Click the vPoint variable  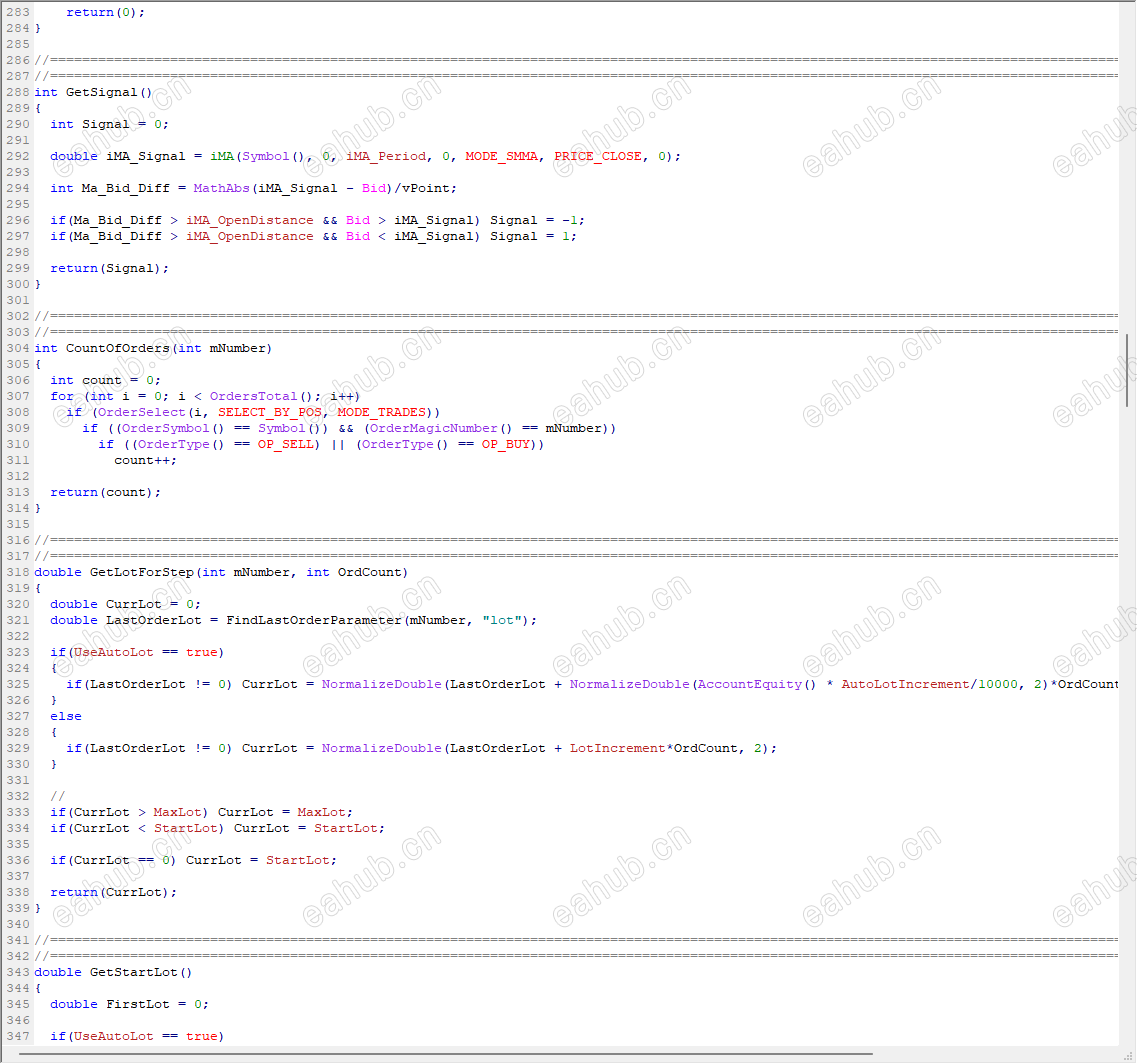(x=426, y=188)
